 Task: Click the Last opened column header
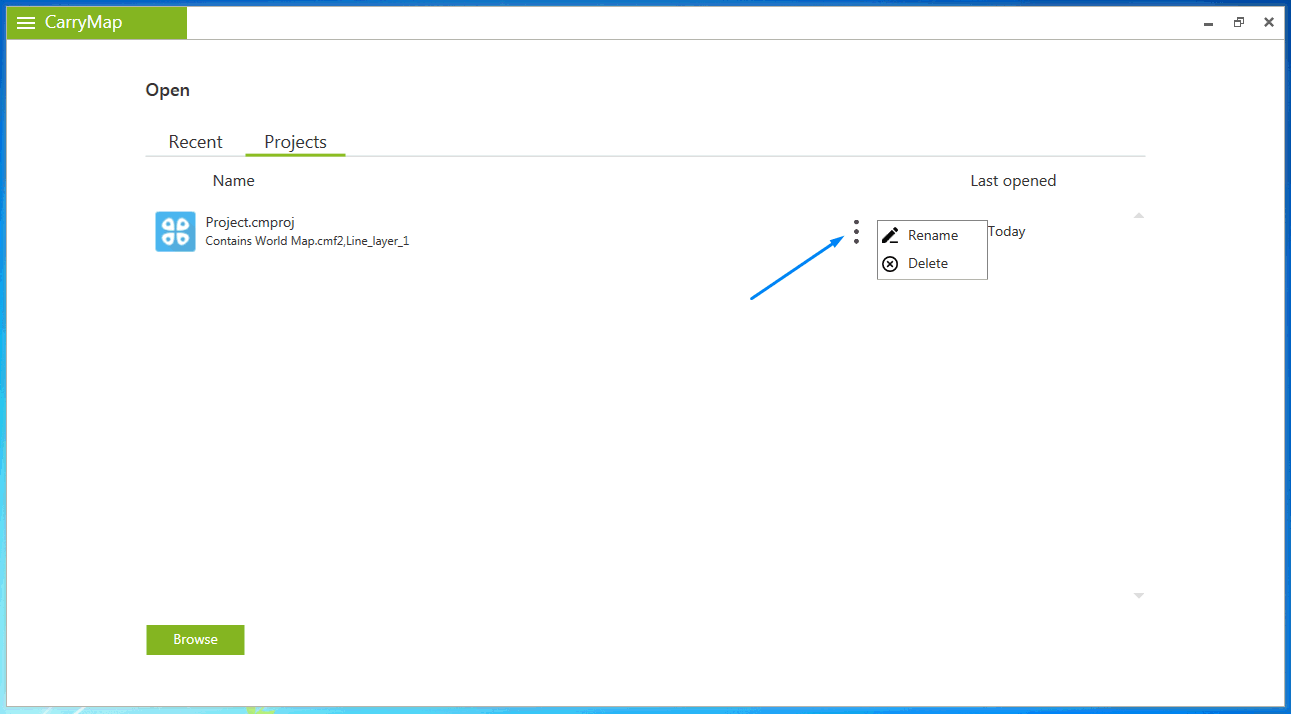click(x=1013, y=181)
